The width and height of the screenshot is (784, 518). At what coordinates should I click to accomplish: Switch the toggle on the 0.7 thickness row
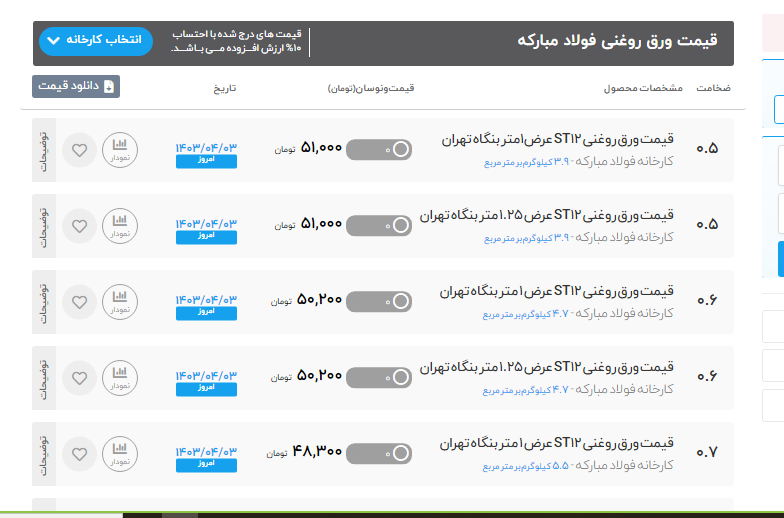(x=380, y=454)
